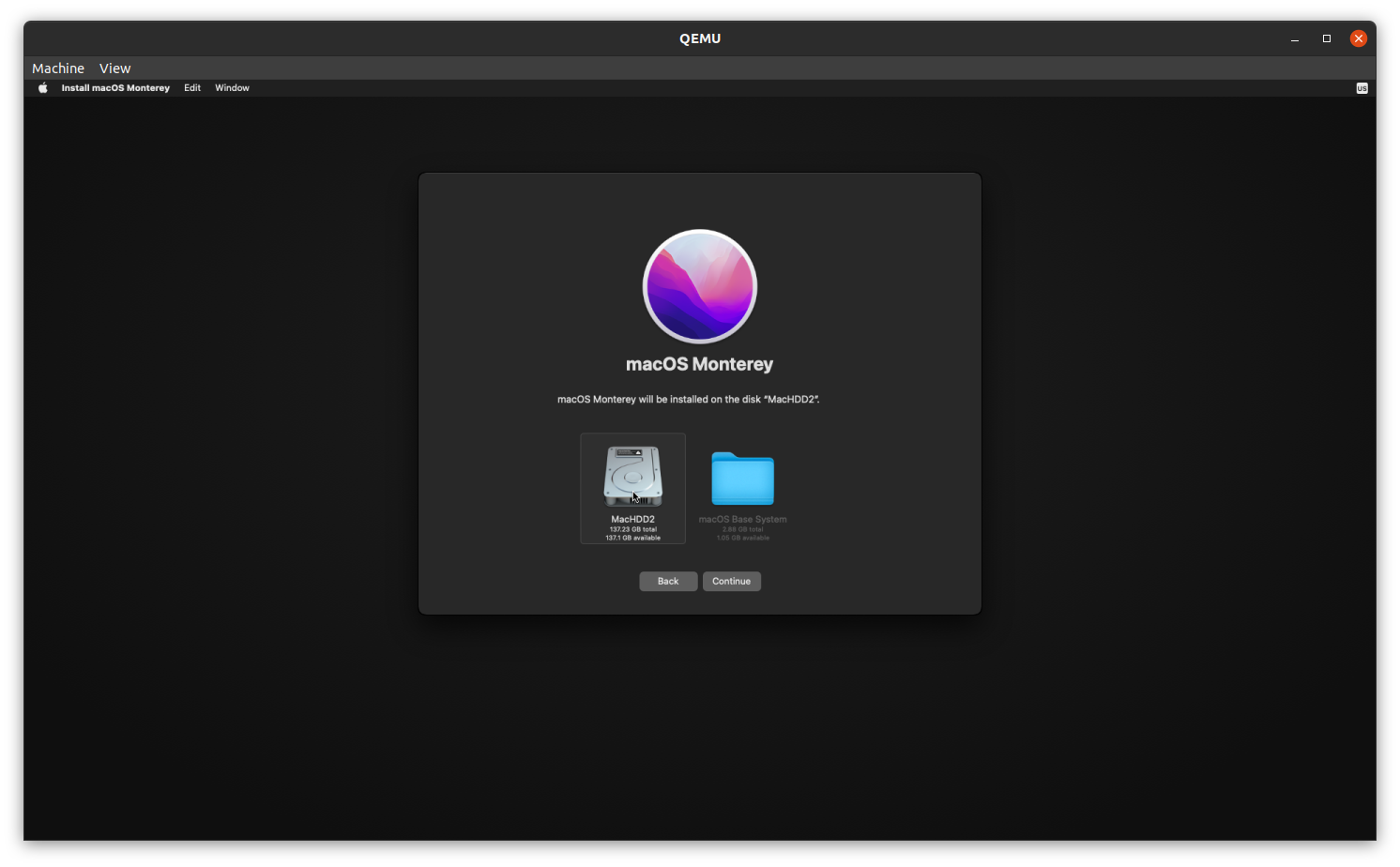Open the QEMU Machine menu

click(x=58, y=68)
